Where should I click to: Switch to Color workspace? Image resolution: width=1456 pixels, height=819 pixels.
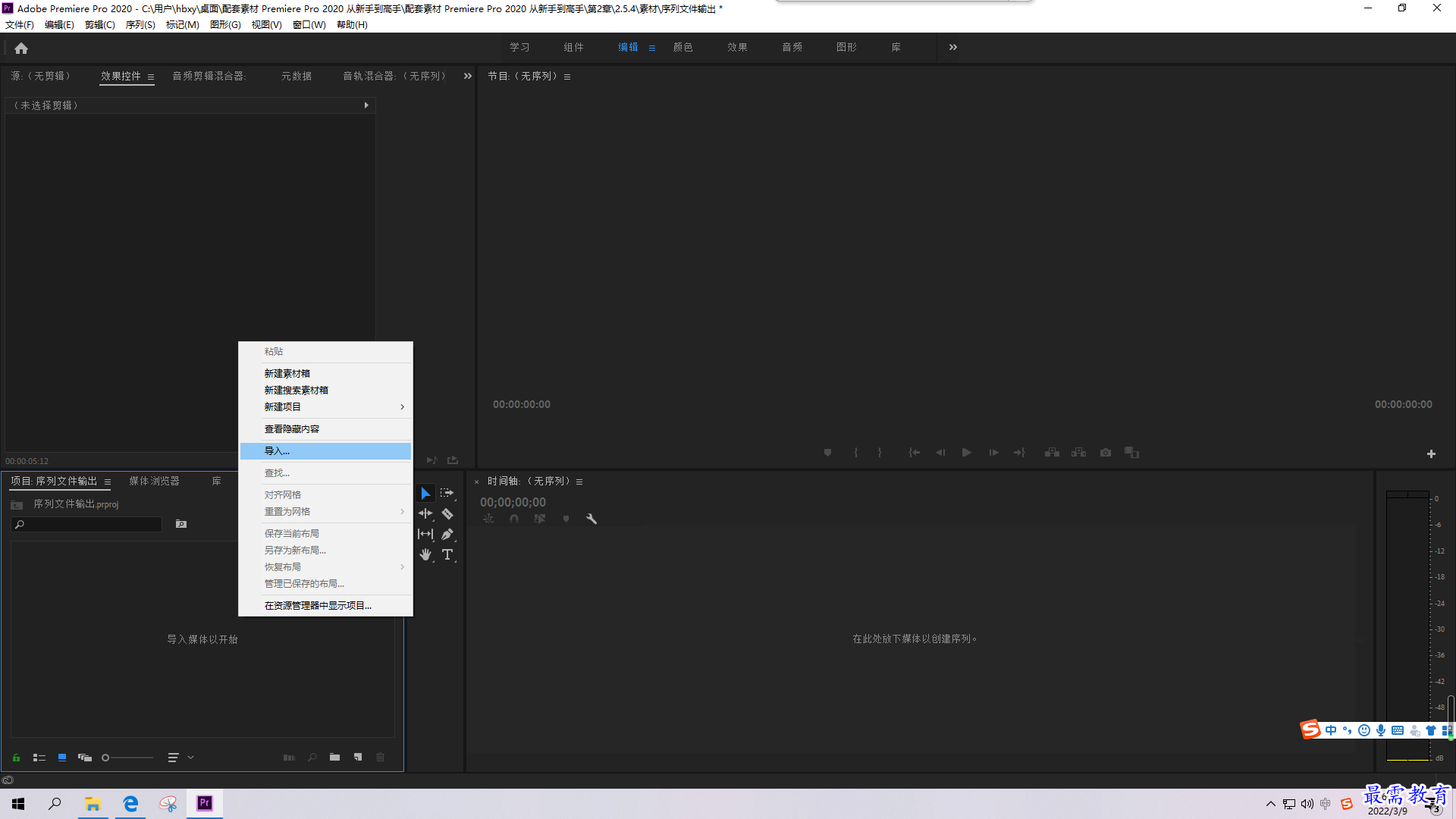pos(682,47)
